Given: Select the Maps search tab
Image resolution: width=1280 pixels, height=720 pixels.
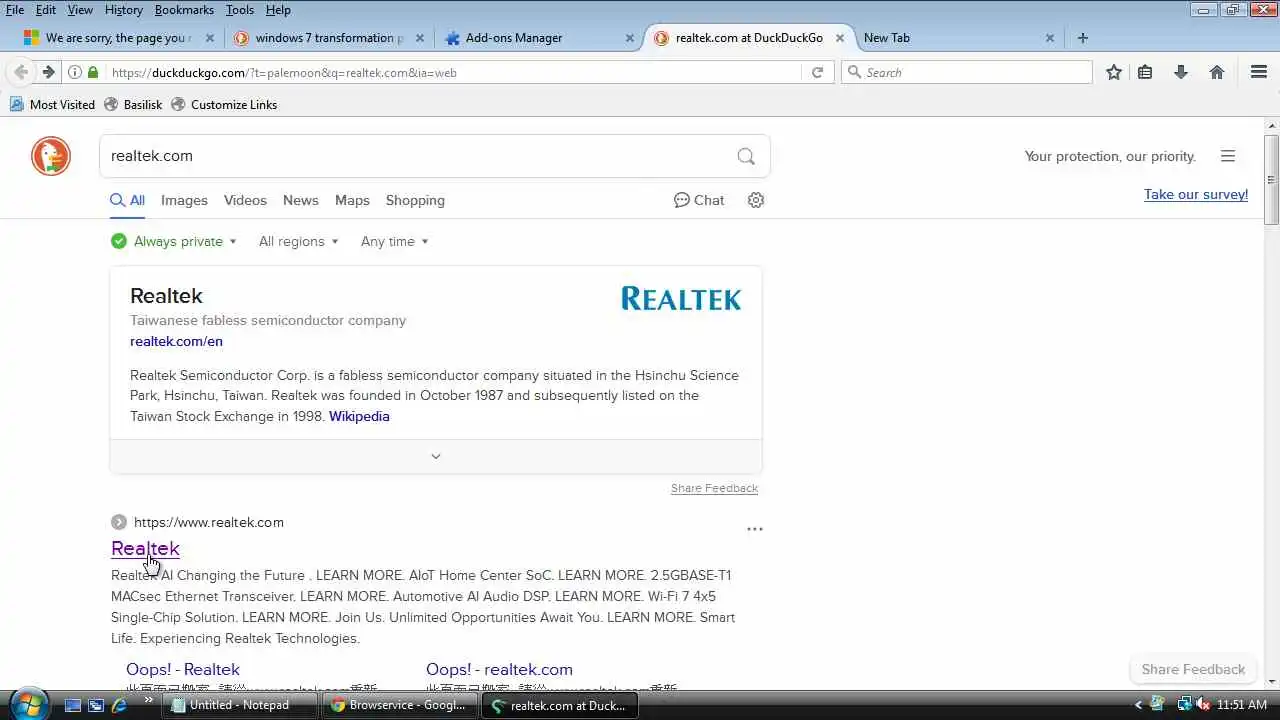Looking at the screenshot, I should point(352,200).
